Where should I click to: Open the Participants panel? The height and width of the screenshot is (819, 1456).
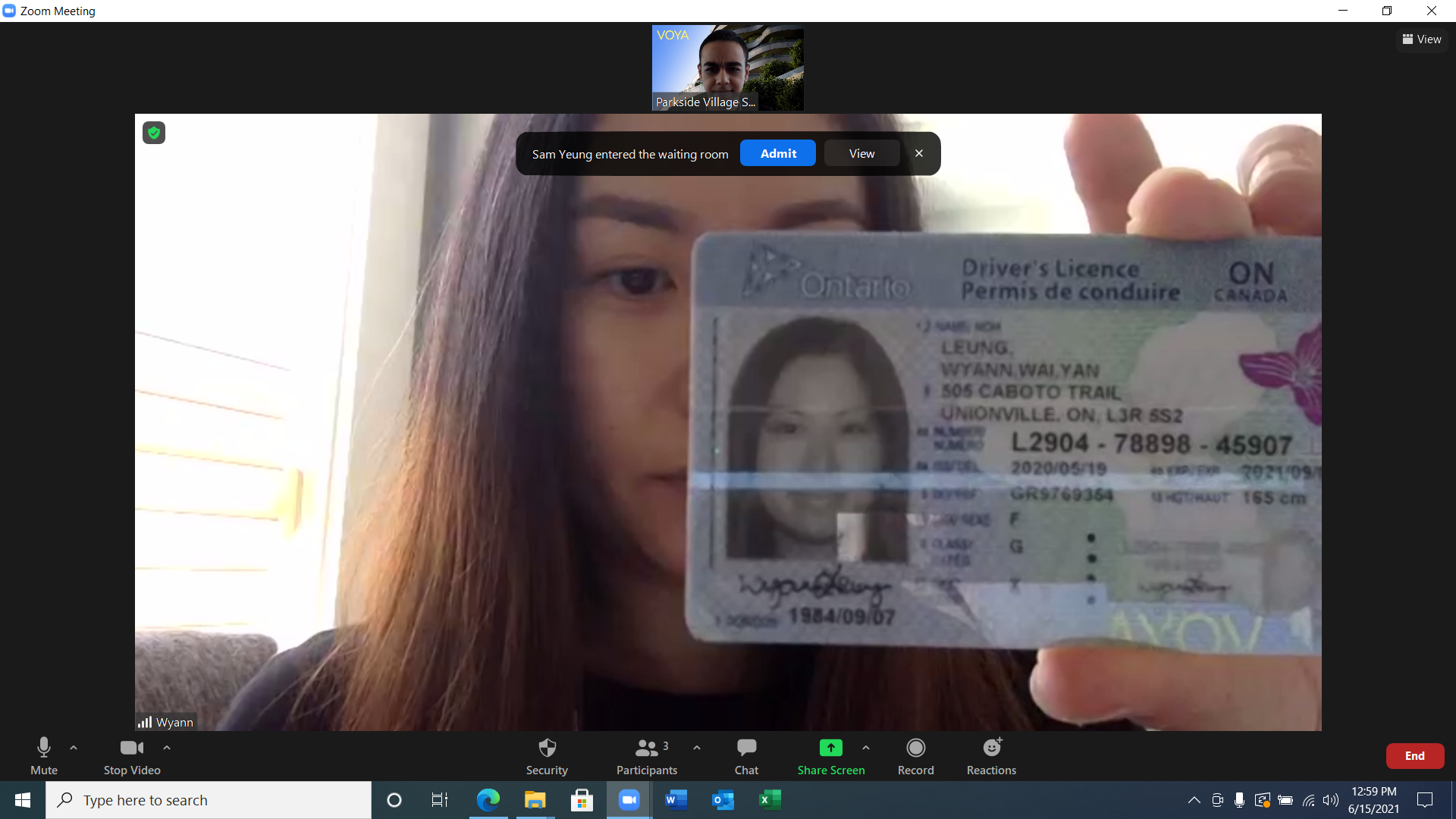pos(647,756)
